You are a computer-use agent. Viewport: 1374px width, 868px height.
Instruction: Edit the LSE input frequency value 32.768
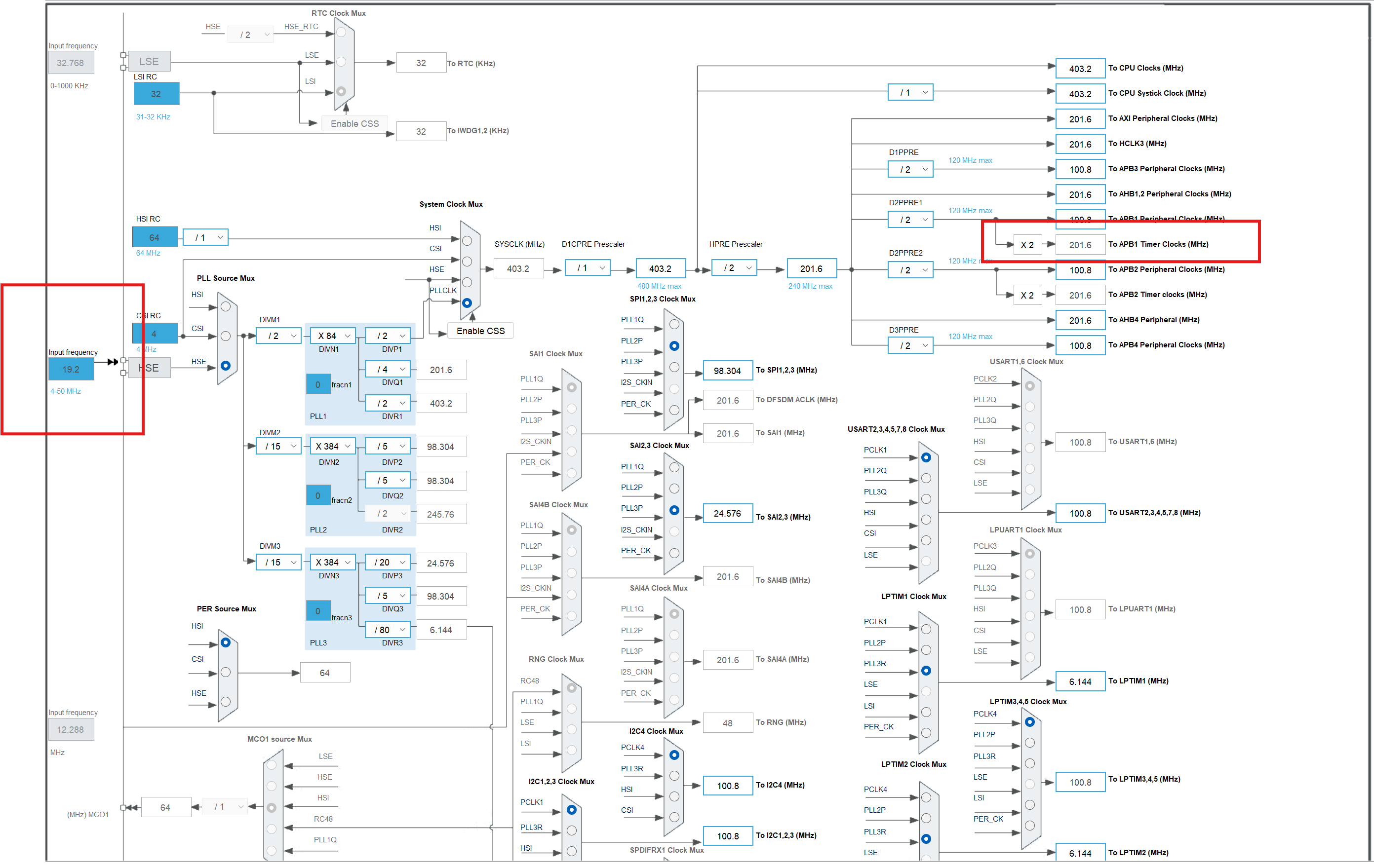(71, 63)
